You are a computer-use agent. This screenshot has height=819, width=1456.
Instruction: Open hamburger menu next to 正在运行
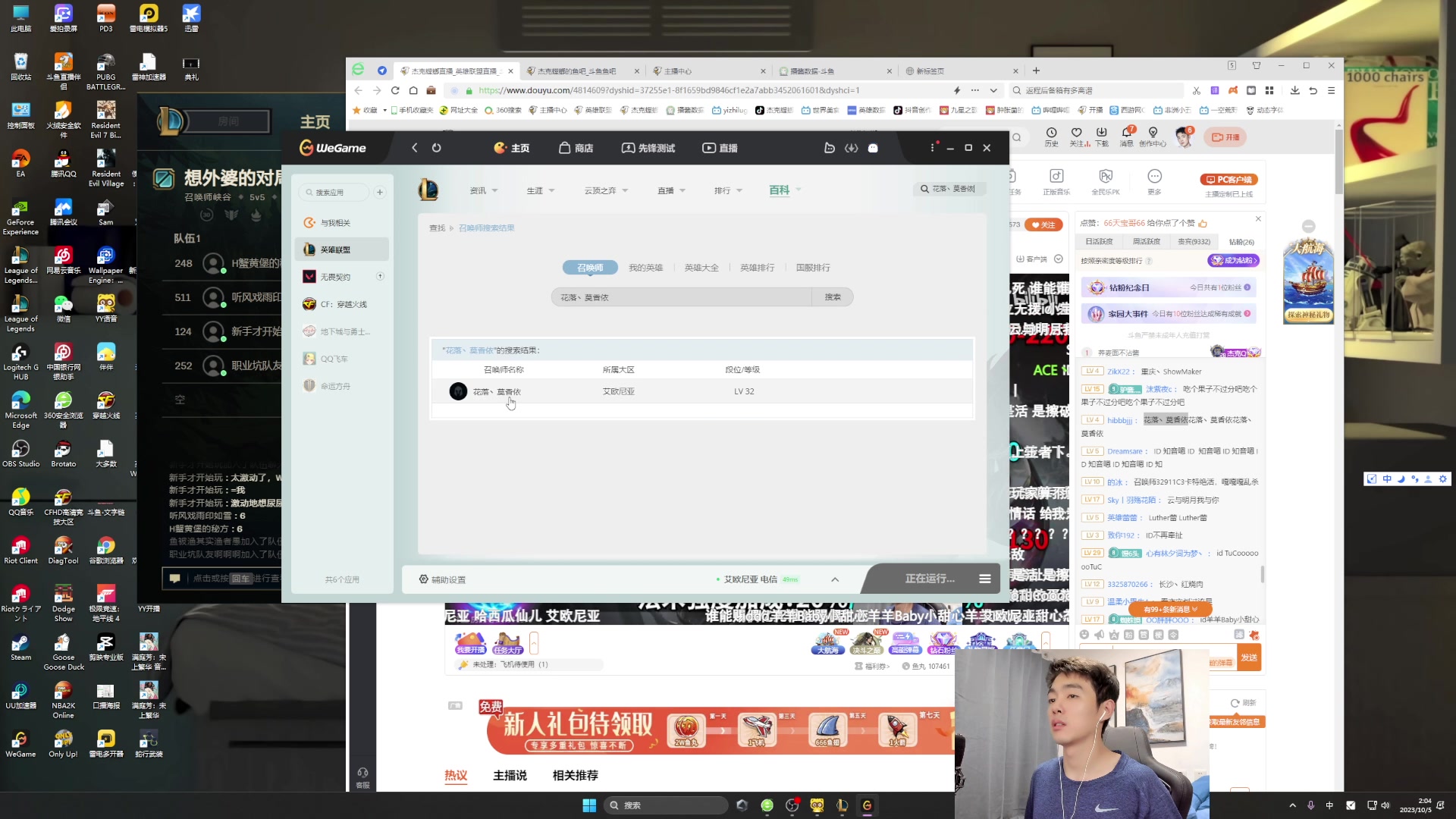tap(984, 579)
